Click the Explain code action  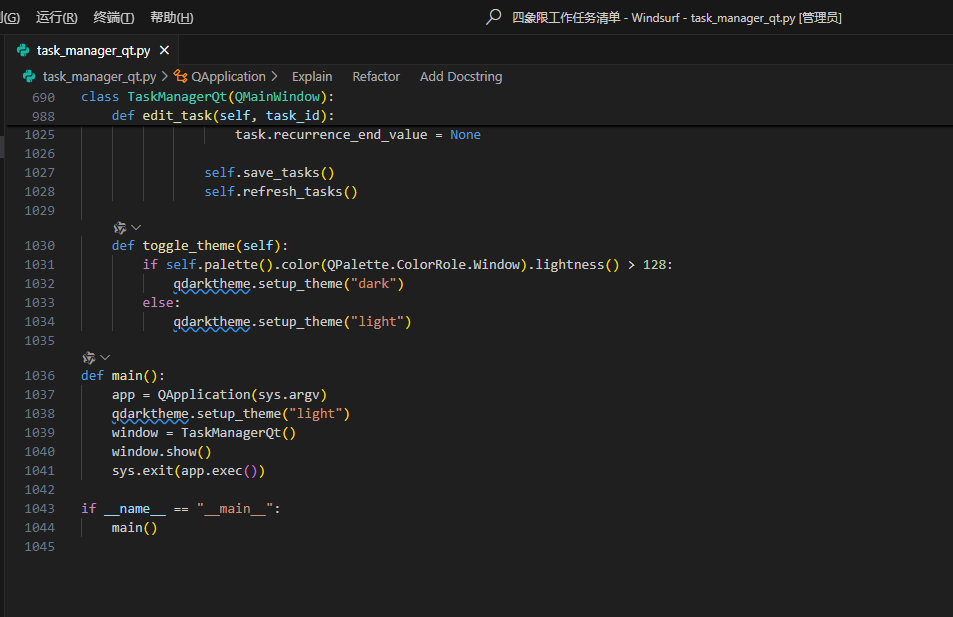coord(312,77)
